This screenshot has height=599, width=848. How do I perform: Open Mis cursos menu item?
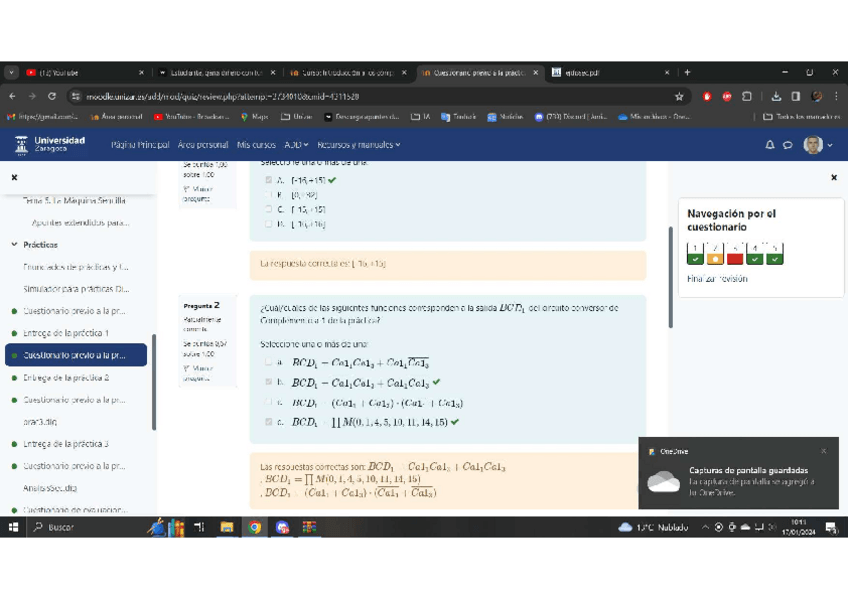(256, 145)
